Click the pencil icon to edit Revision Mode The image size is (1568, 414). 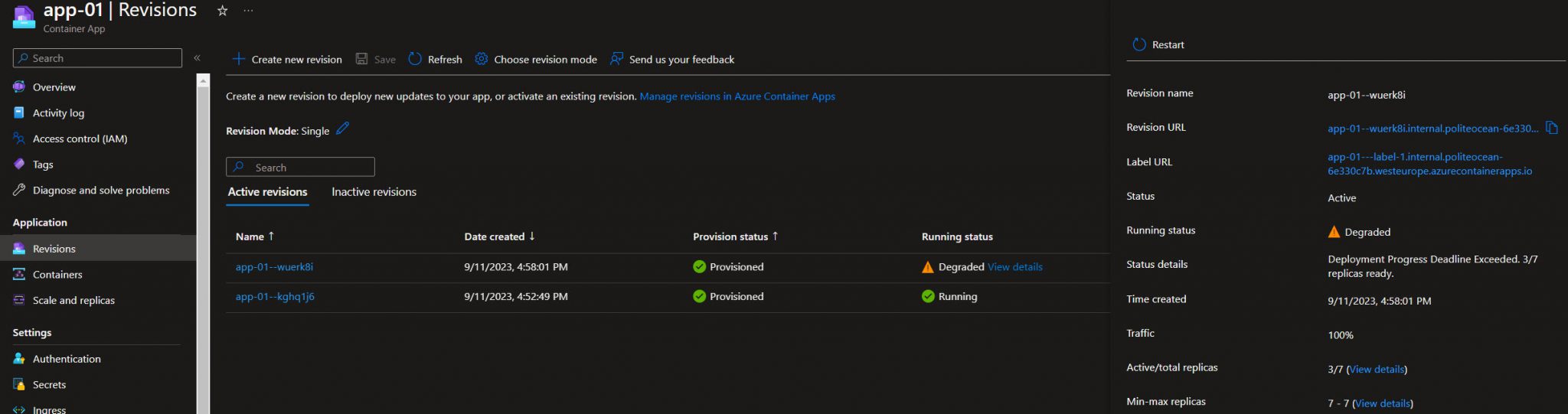point(342,129)
